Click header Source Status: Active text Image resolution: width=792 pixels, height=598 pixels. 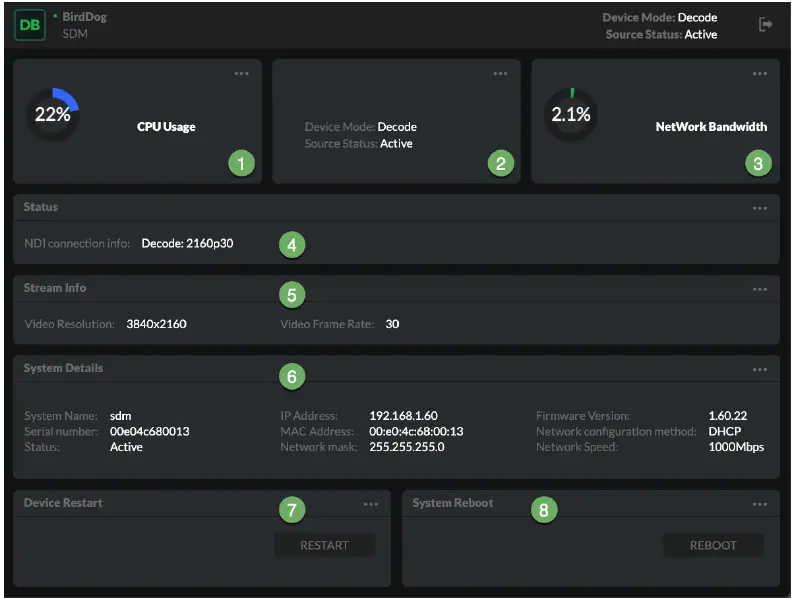[661, 34]
